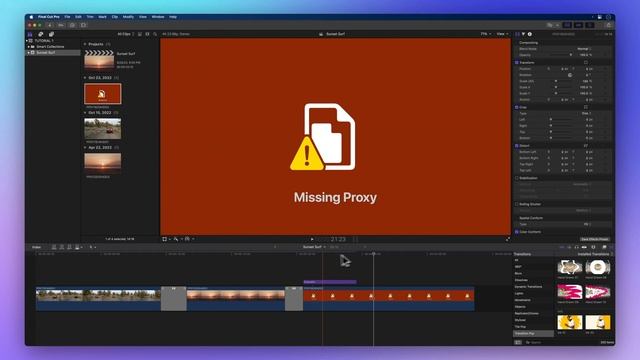Enable the Stabilization checkbox
Viewport: 640px width, 360px height.
click(517, 178)
